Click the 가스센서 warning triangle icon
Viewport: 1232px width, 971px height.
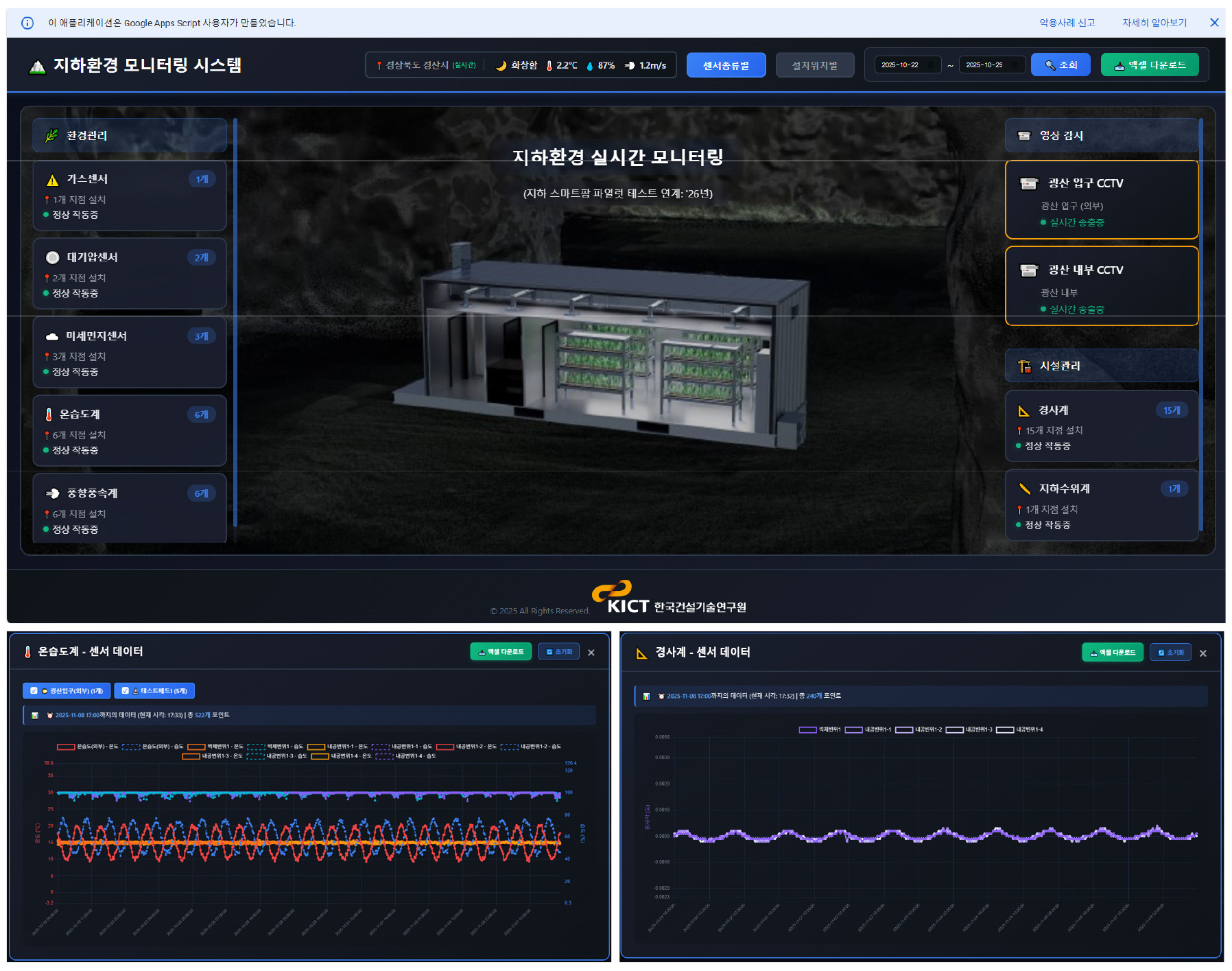click(52, 180)
